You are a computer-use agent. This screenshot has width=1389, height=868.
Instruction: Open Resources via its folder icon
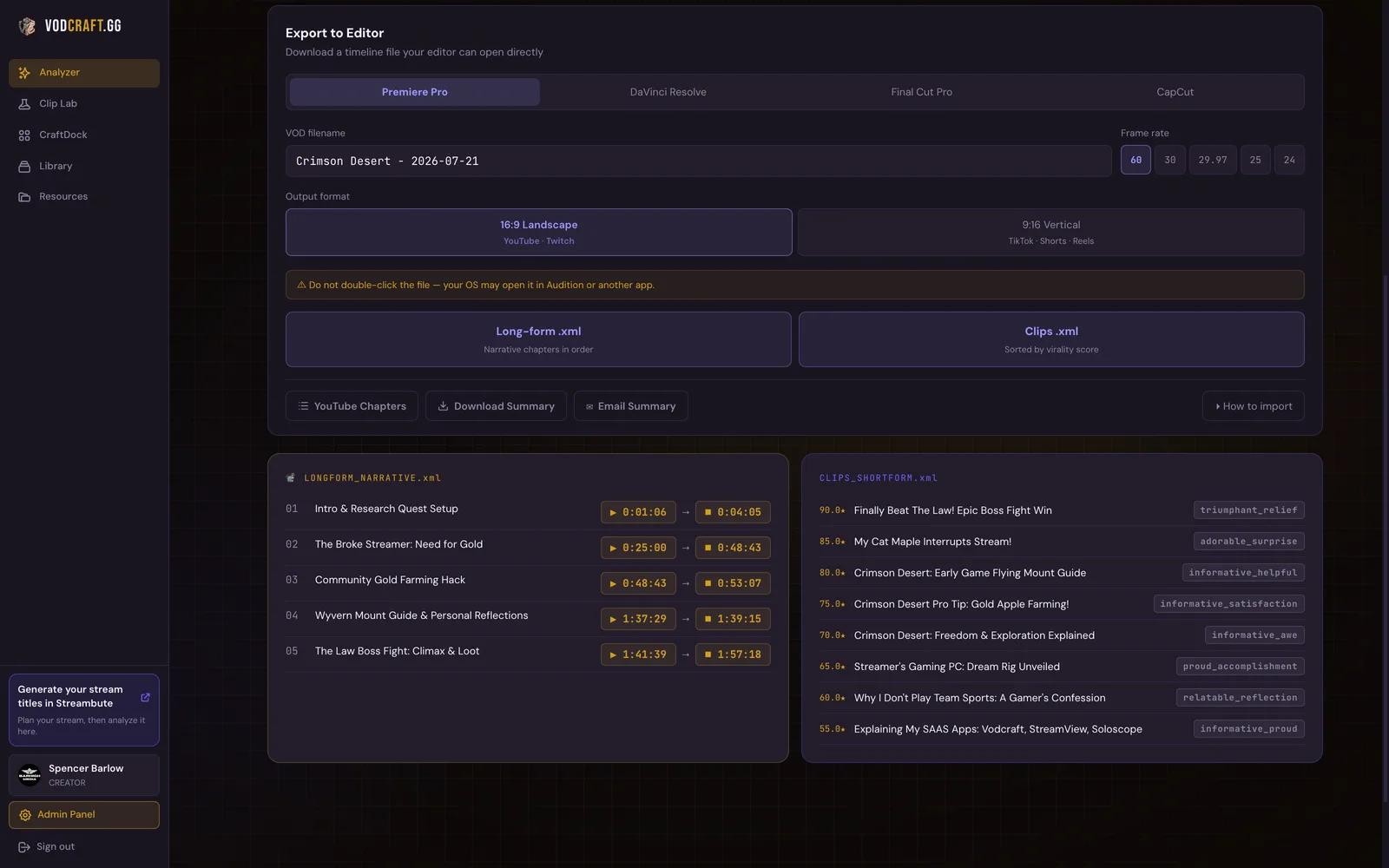(24, 197)
